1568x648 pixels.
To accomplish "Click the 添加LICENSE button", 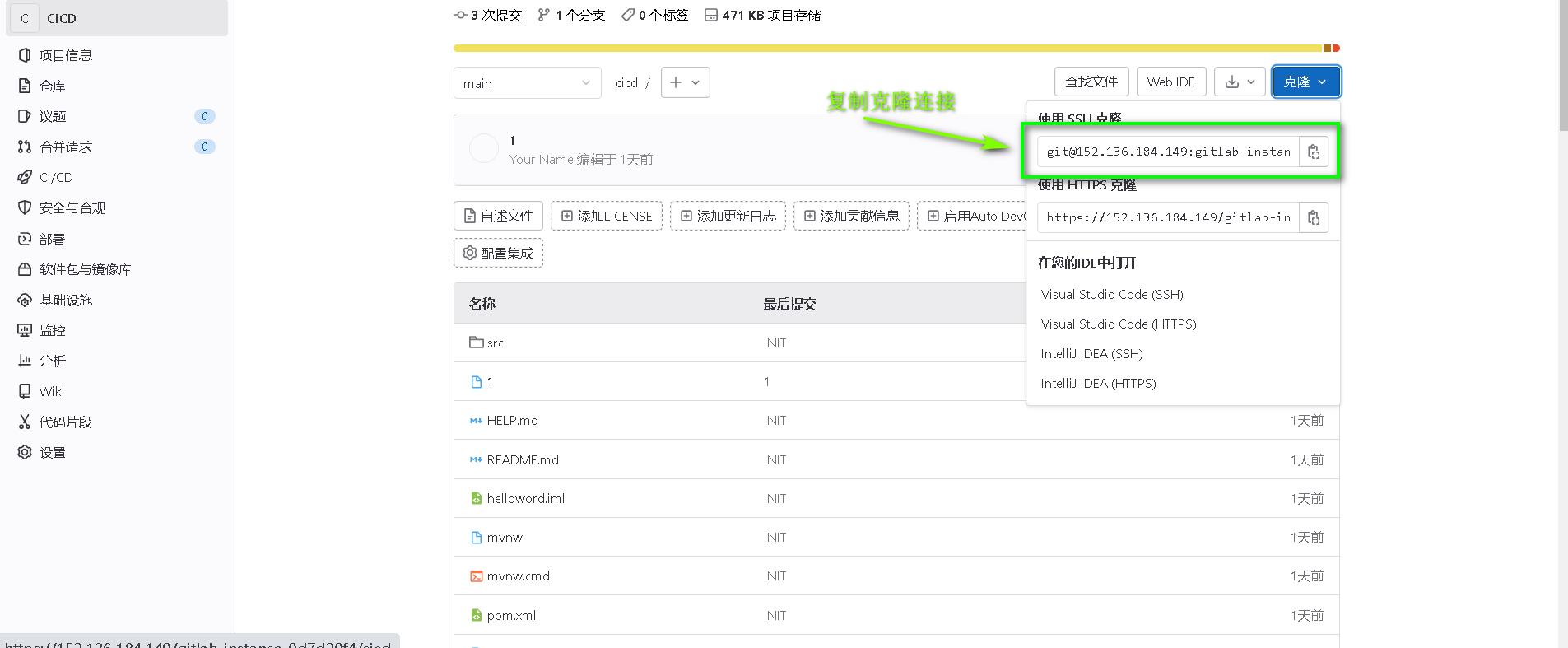I will point(607,216).
